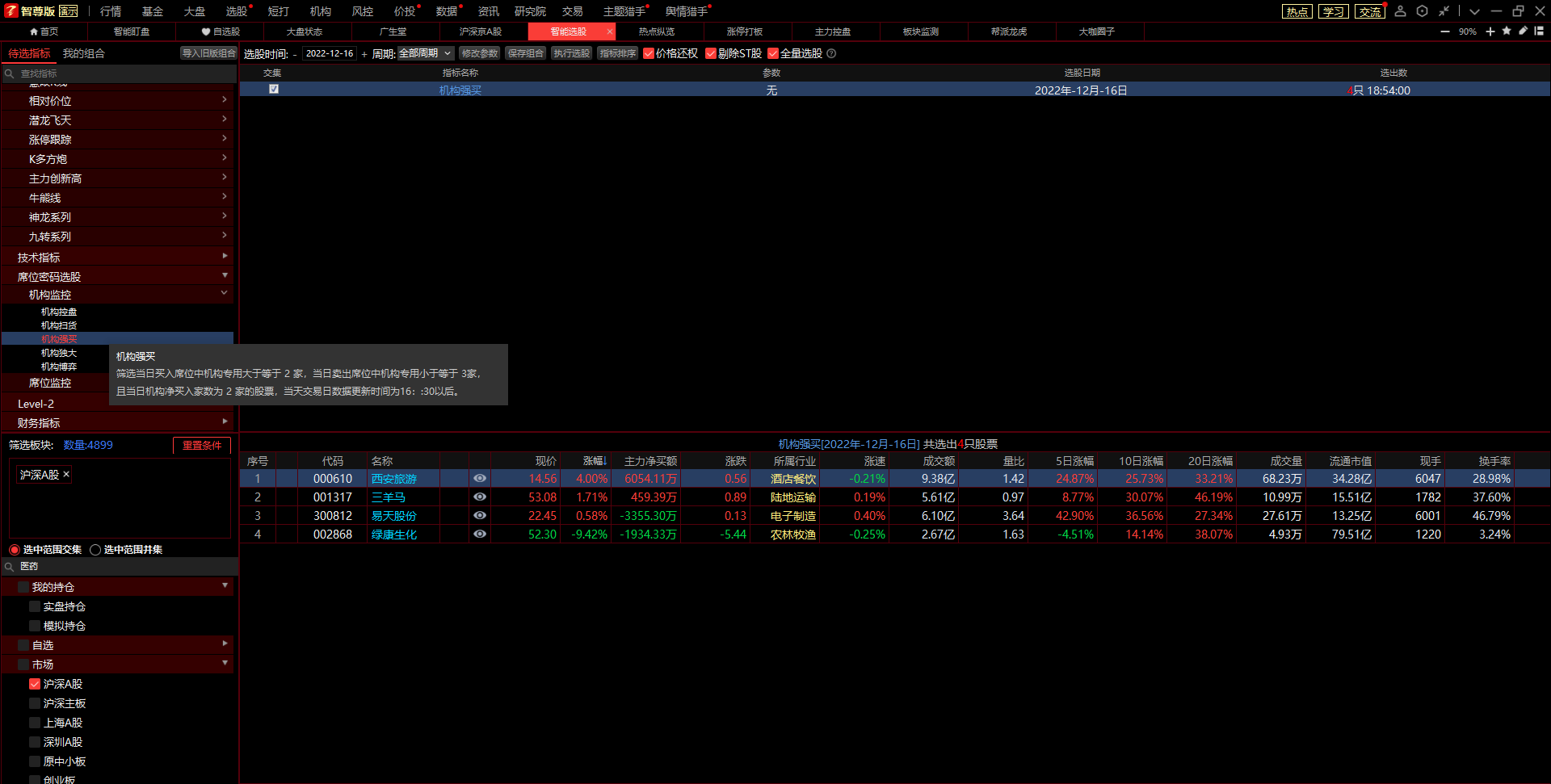
Task: Open the 研究院 menu
Action: 530,11
